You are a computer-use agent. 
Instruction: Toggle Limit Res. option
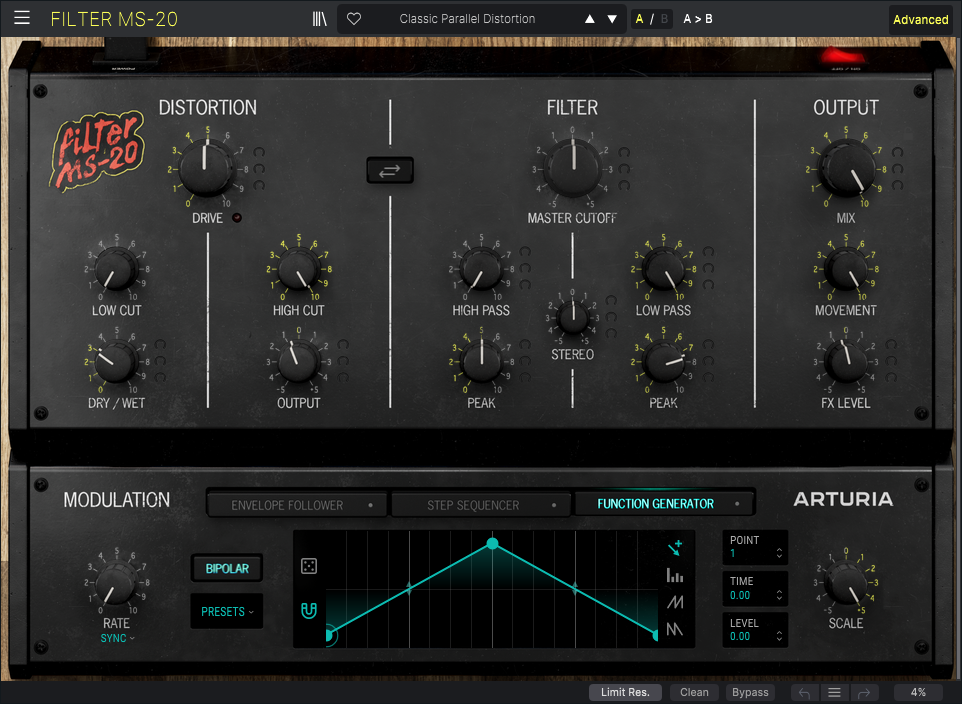coord(625,692)
